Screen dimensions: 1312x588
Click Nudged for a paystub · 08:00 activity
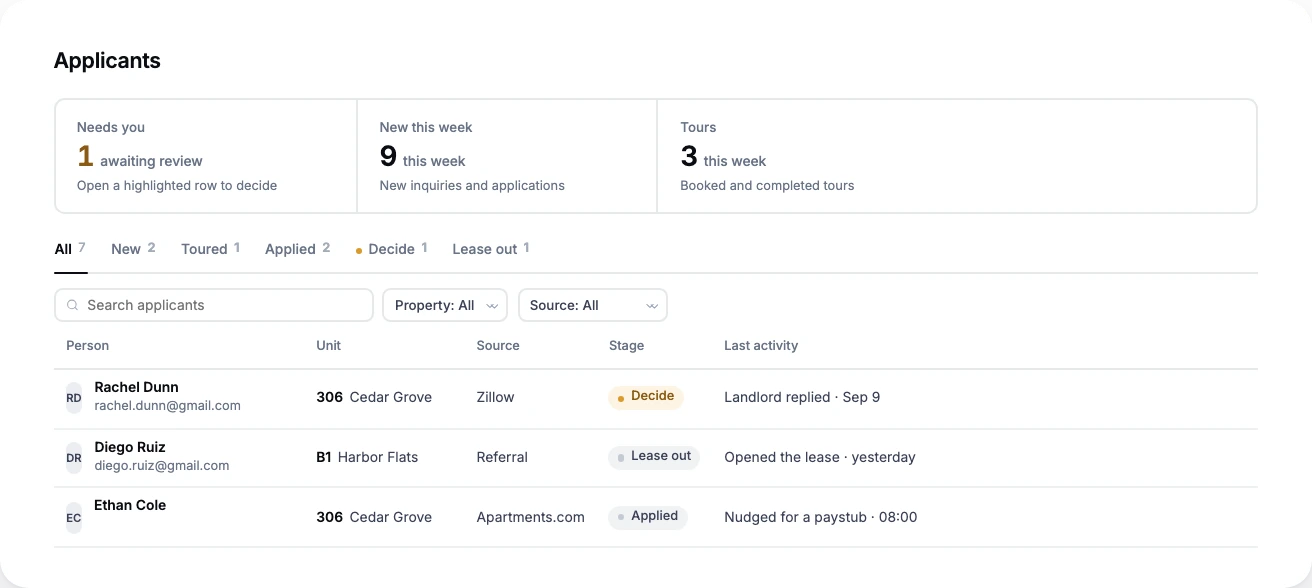point(821,517)
